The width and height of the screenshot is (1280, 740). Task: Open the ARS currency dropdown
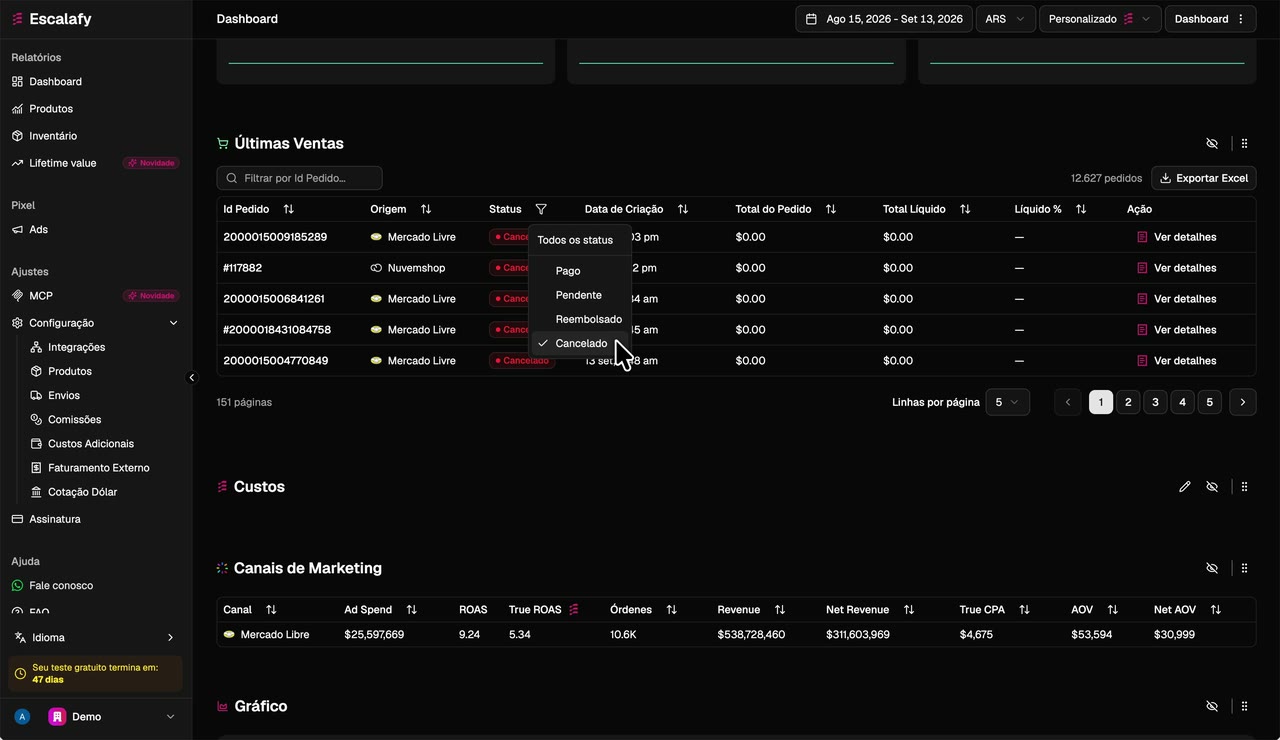[1005, 19]
